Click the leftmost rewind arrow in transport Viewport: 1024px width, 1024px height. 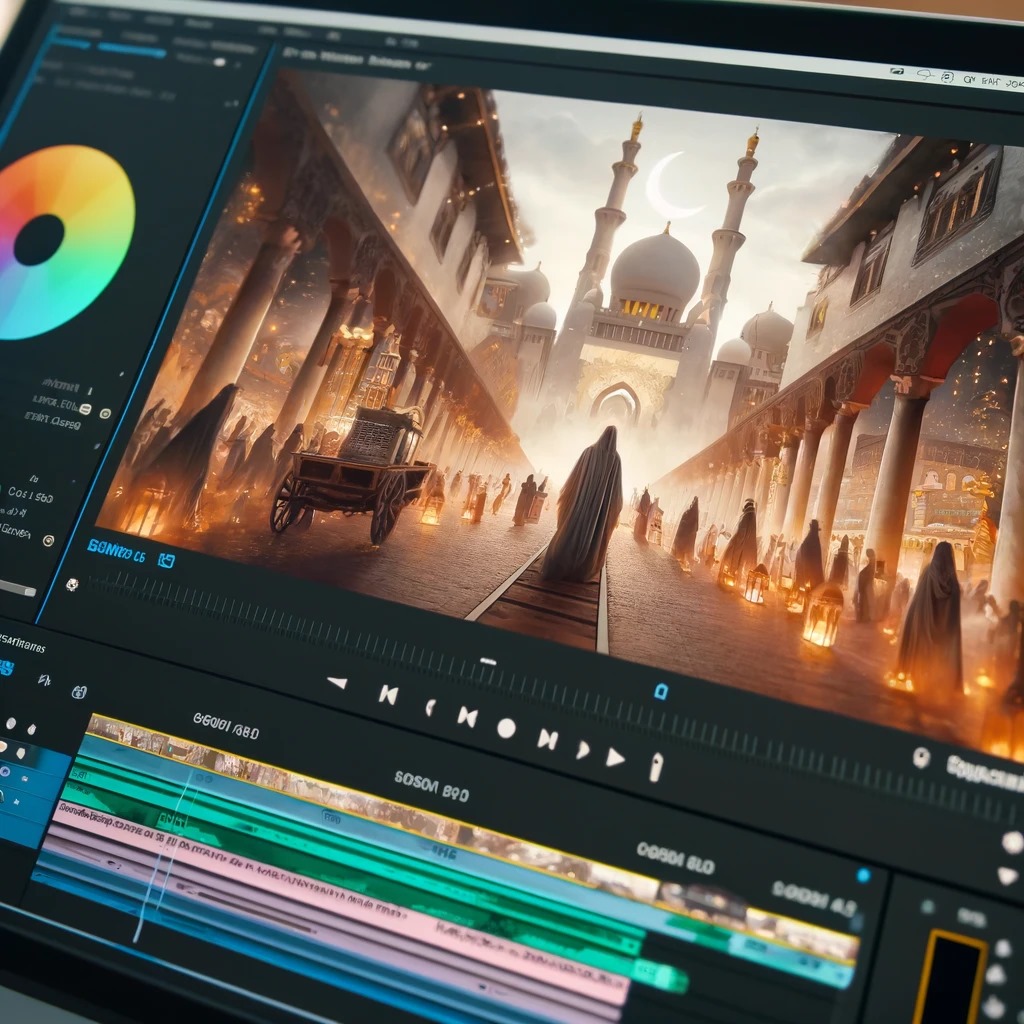(337, 683)
